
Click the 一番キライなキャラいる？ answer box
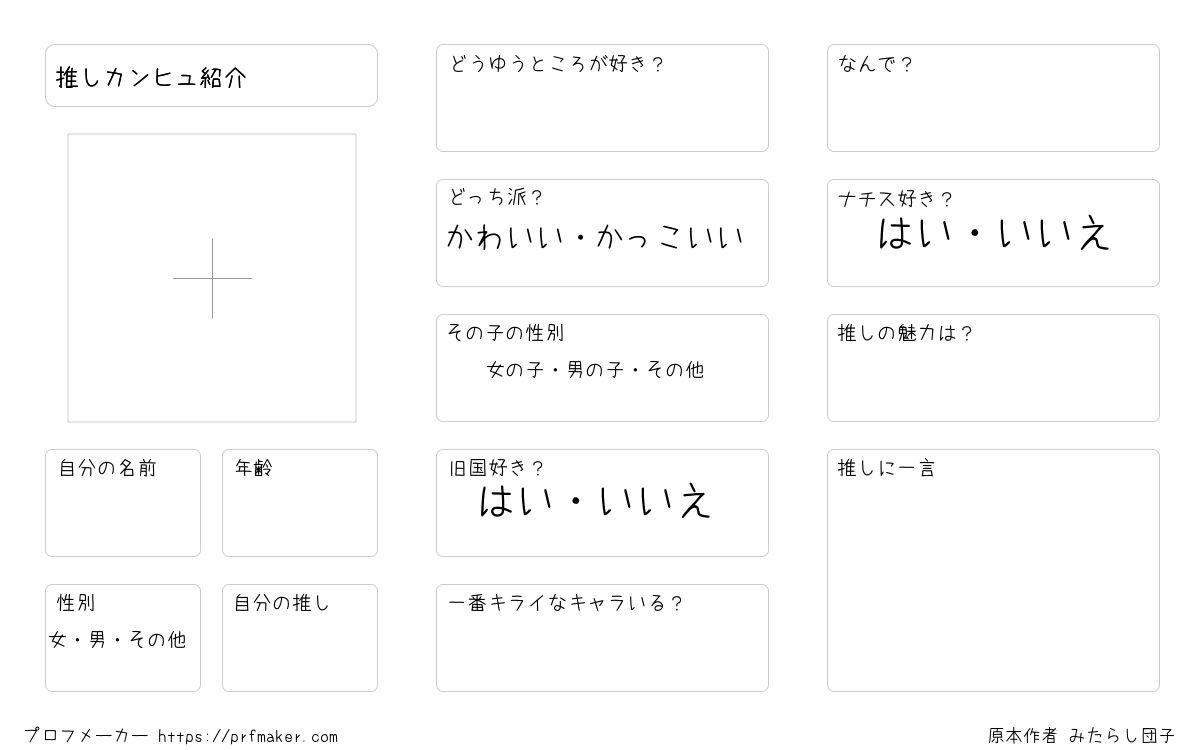point(602,650)
